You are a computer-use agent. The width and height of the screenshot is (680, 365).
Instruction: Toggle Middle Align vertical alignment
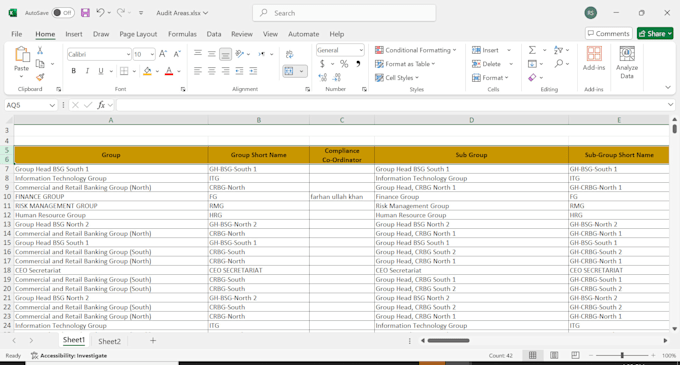[212, 54]
